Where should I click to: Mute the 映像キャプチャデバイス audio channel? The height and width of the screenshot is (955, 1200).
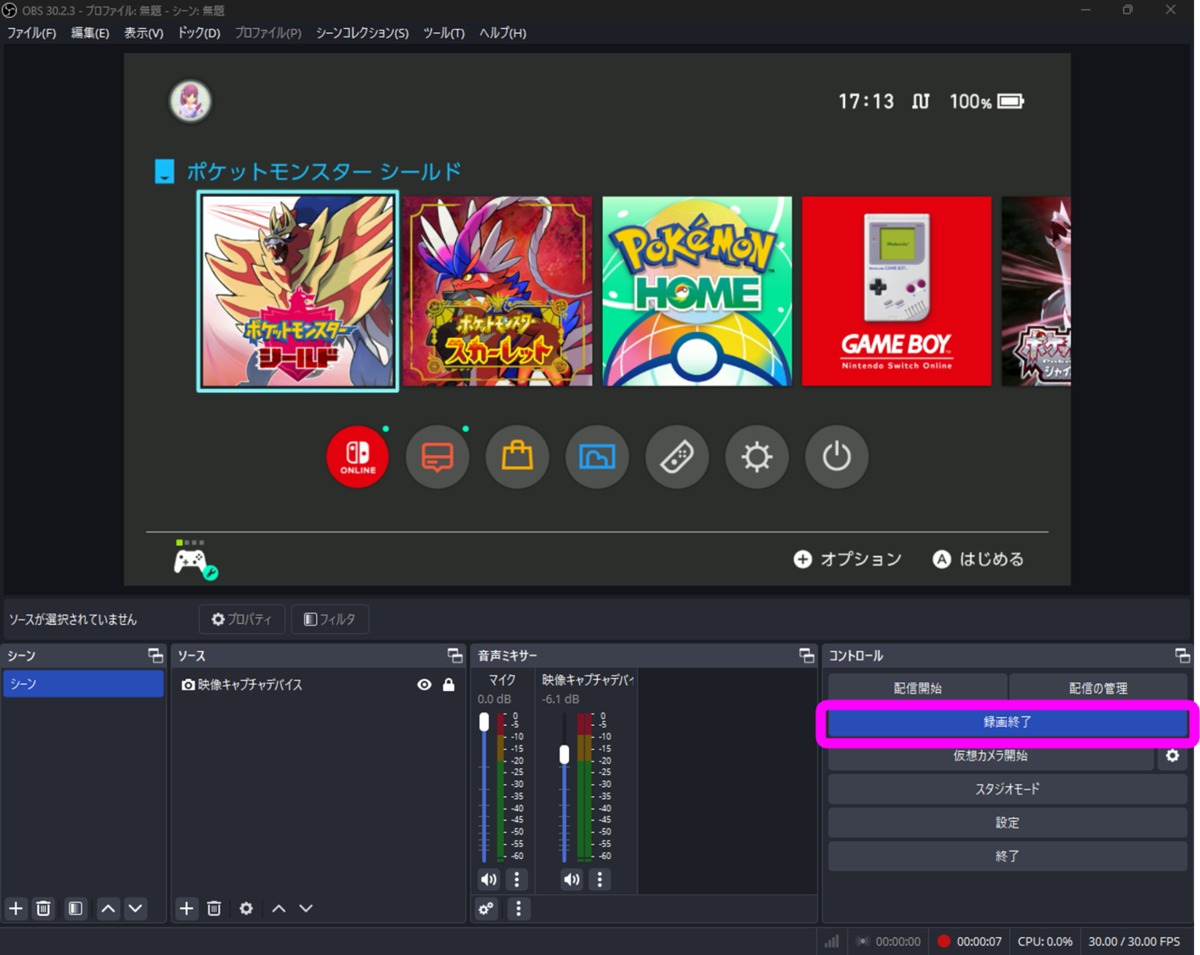pyautogui.click(x=571, y=880)
